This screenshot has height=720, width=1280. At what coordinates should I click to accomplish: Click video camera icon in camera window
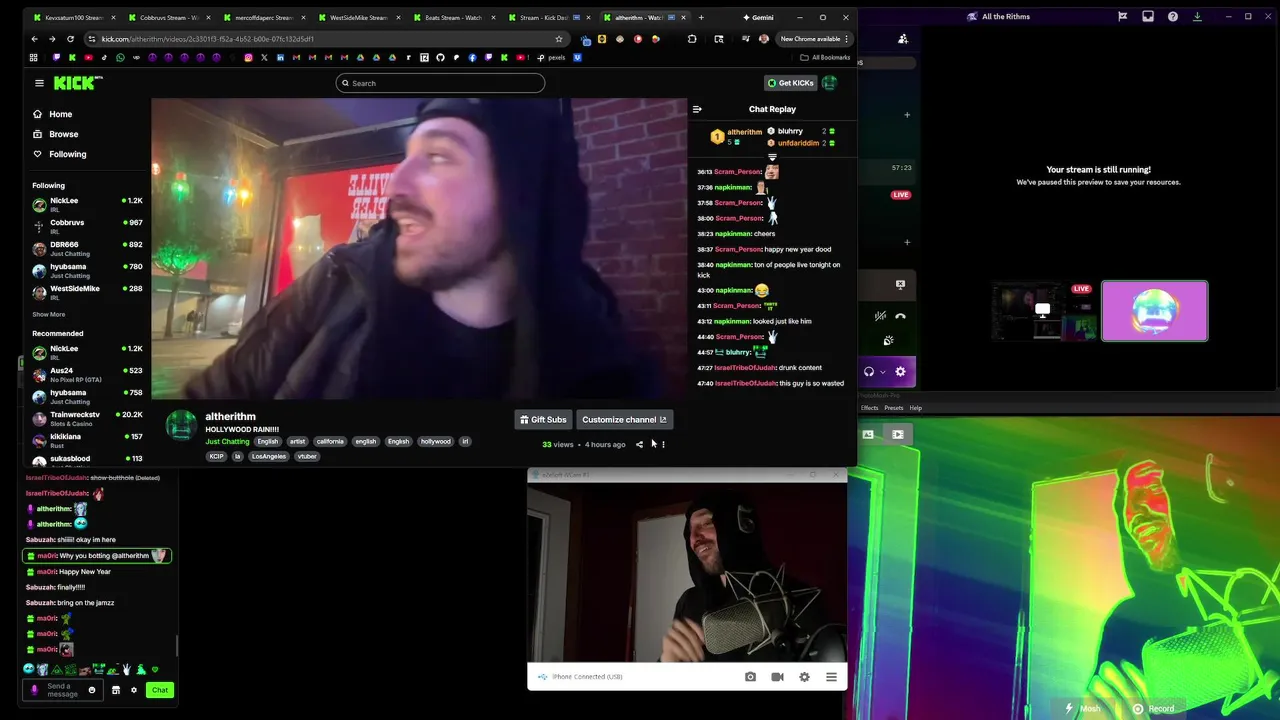point(777,677)
